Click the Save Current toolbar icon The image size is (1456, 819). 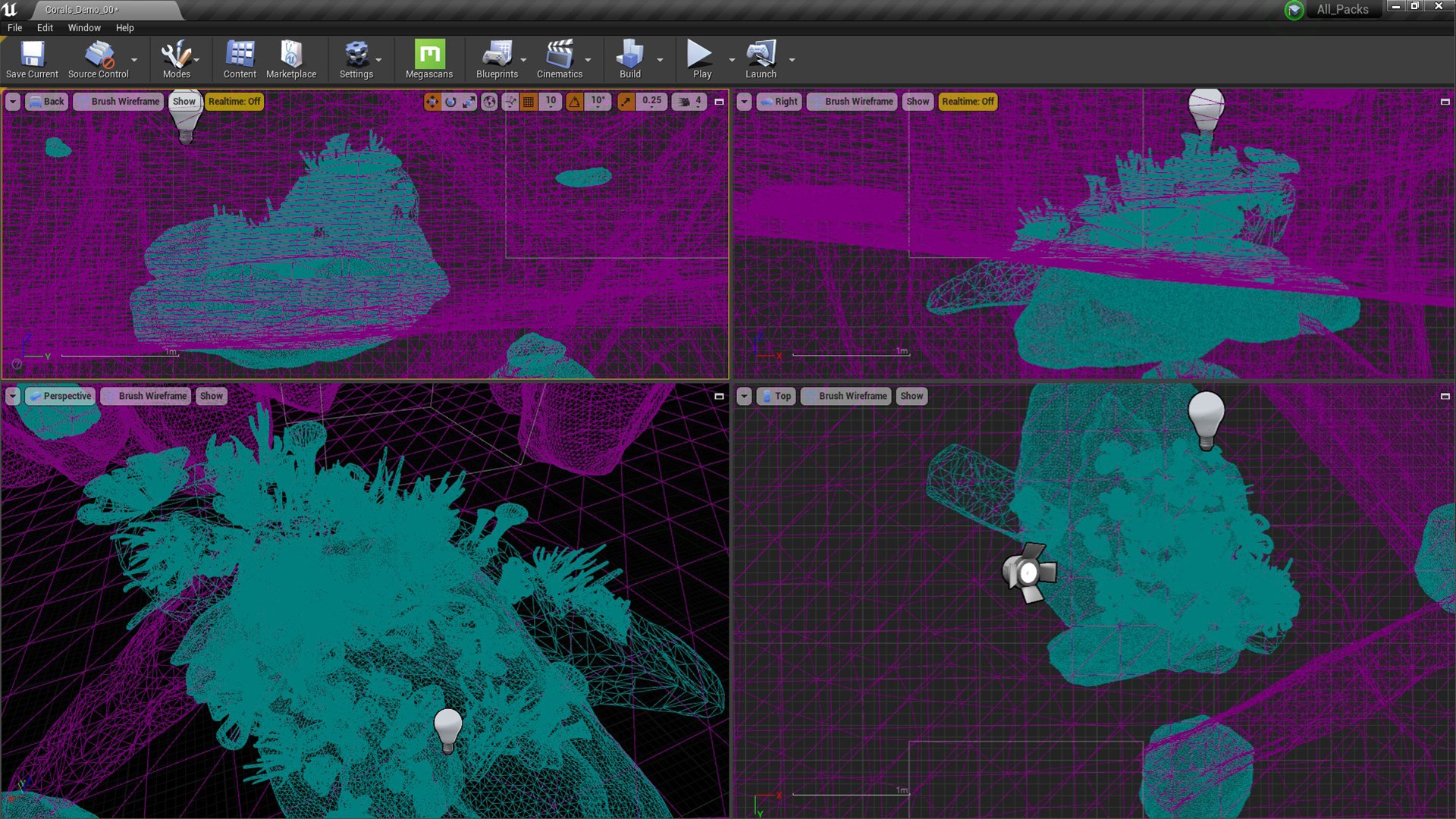32,59
